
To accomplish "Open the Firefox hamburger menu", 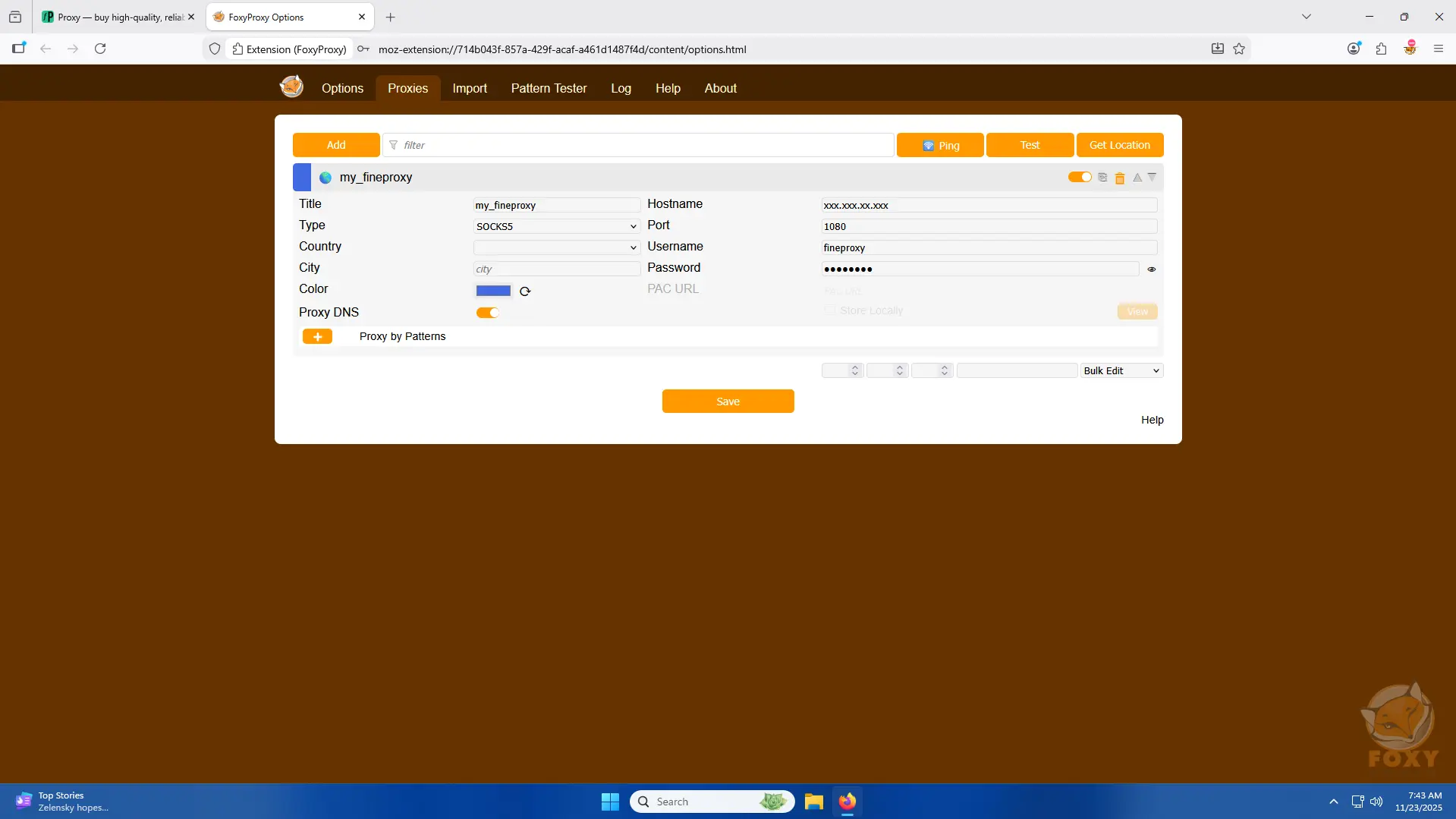I will 1439,49.
